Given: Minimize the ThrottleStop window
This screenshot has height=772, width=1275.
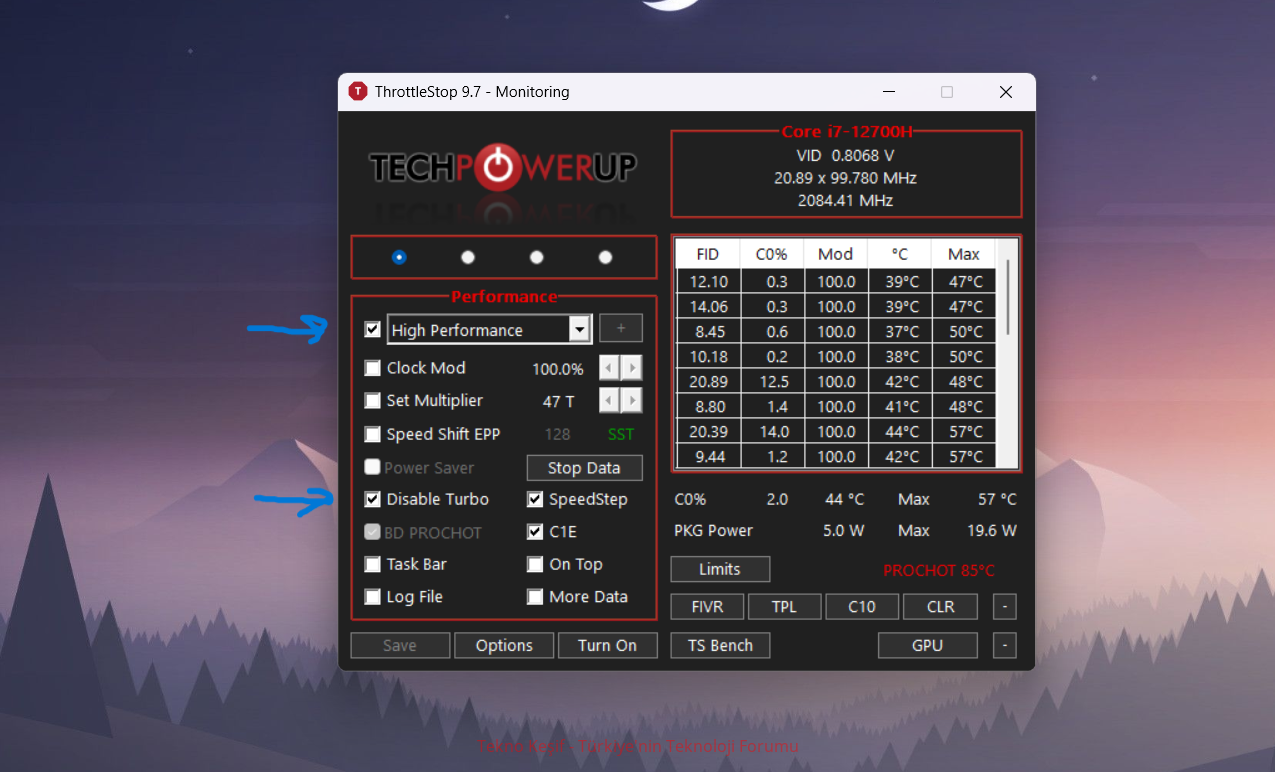Looking at the screenshot, I should coord(888,92).
